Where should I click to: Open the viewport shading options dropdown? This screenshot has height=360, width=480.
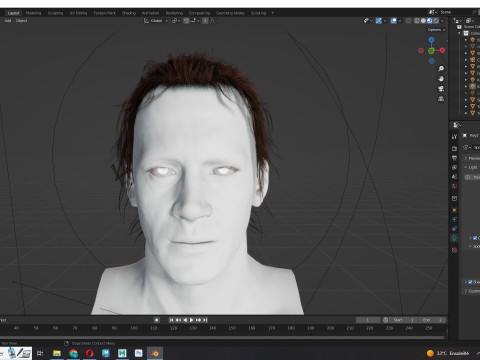[x=443, y=21]
